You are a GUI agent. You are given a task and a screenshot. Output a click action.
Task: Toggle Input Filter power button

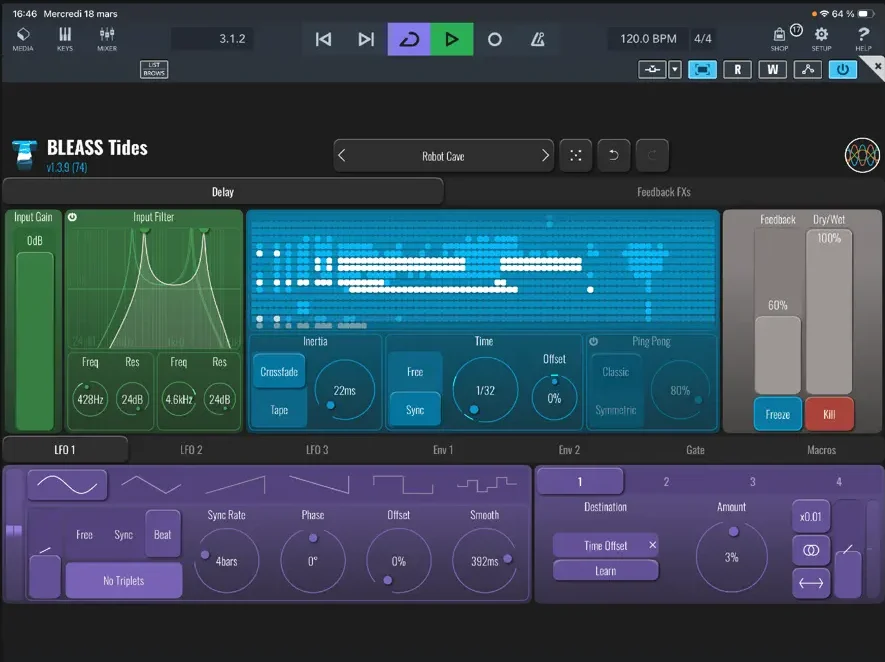click(x=72, y=217)
